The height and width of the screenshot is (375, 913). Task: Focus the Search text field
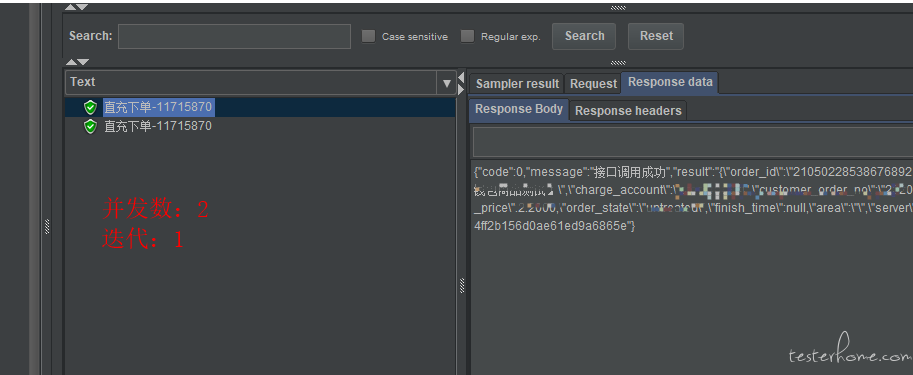(234, 36)
